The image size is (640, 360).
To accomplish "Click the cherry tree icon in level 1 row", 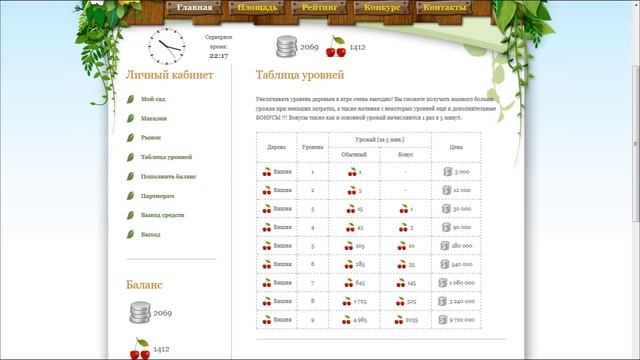I will coord(267,172).
